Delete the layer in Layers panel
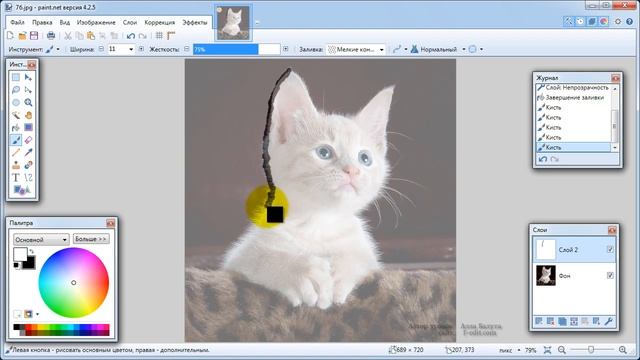The height and width of the screenshot is (360, 640). point(550,322)
